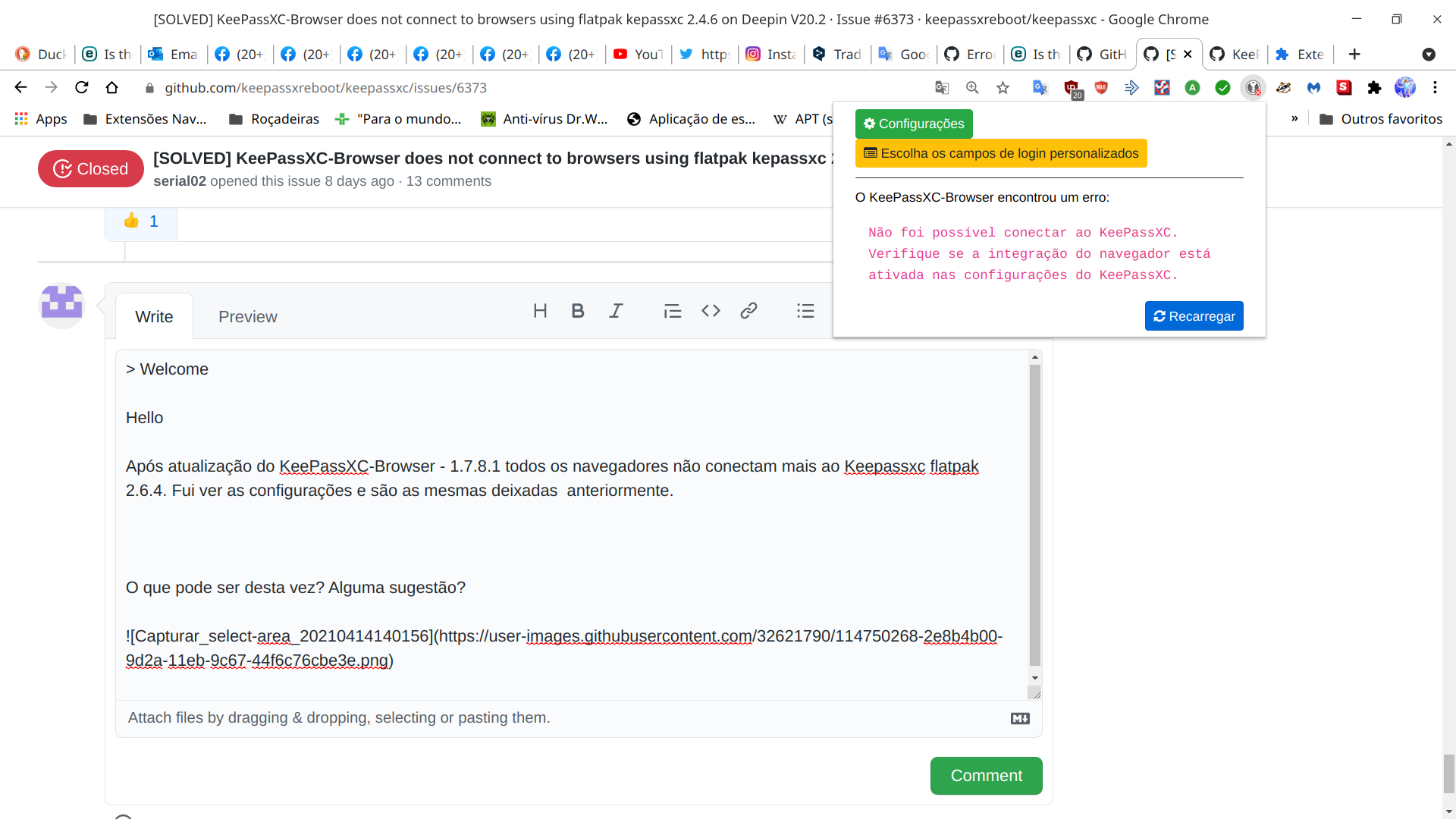Viewport: 1456px width, 819px height.
Task: Insert a quote block in the comment
Action: point(673,311)
